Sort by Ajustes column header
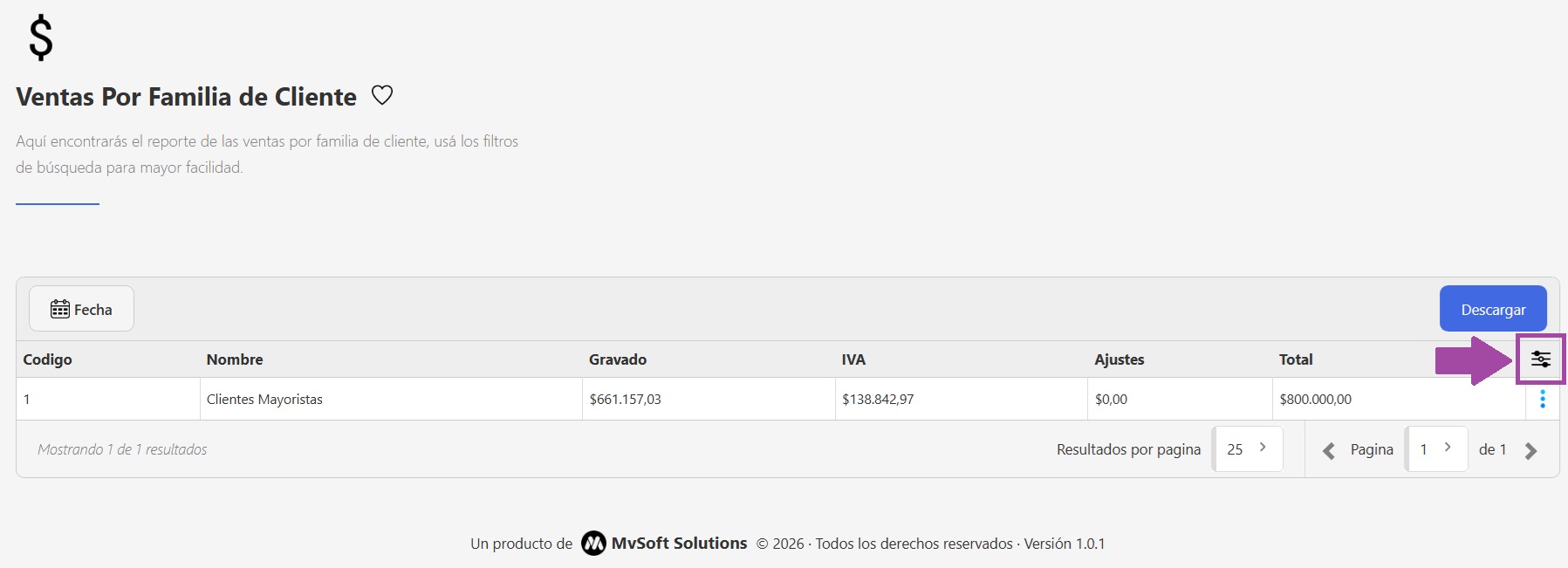The width and height of the screenshot is (1568, 568). (x=1120, y=359)
